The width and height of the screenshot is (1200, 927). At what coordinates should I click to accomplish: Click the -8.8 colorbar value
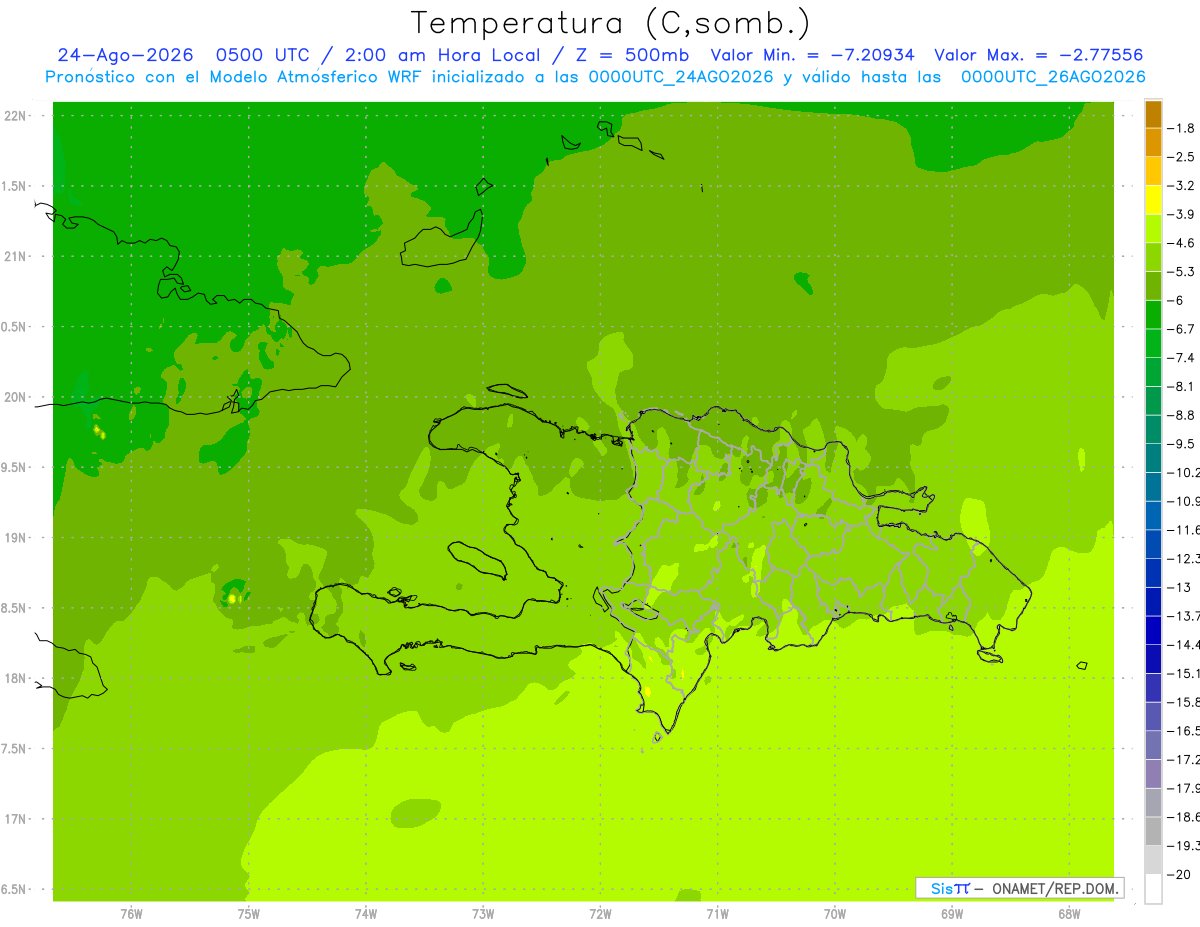click(x=1182, y=415)
